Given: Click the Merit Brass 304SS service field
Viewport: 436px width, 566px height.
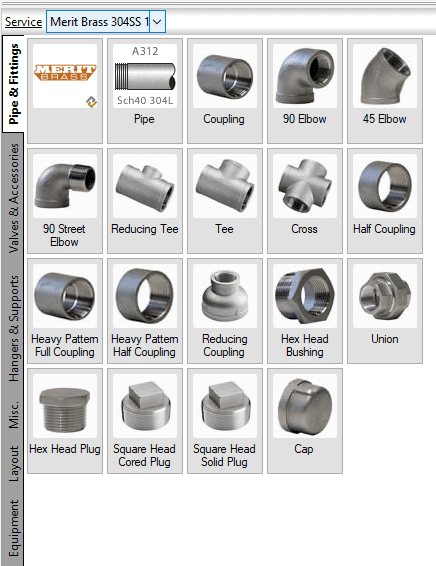Looking at the screenshot, I should point(98,22).
